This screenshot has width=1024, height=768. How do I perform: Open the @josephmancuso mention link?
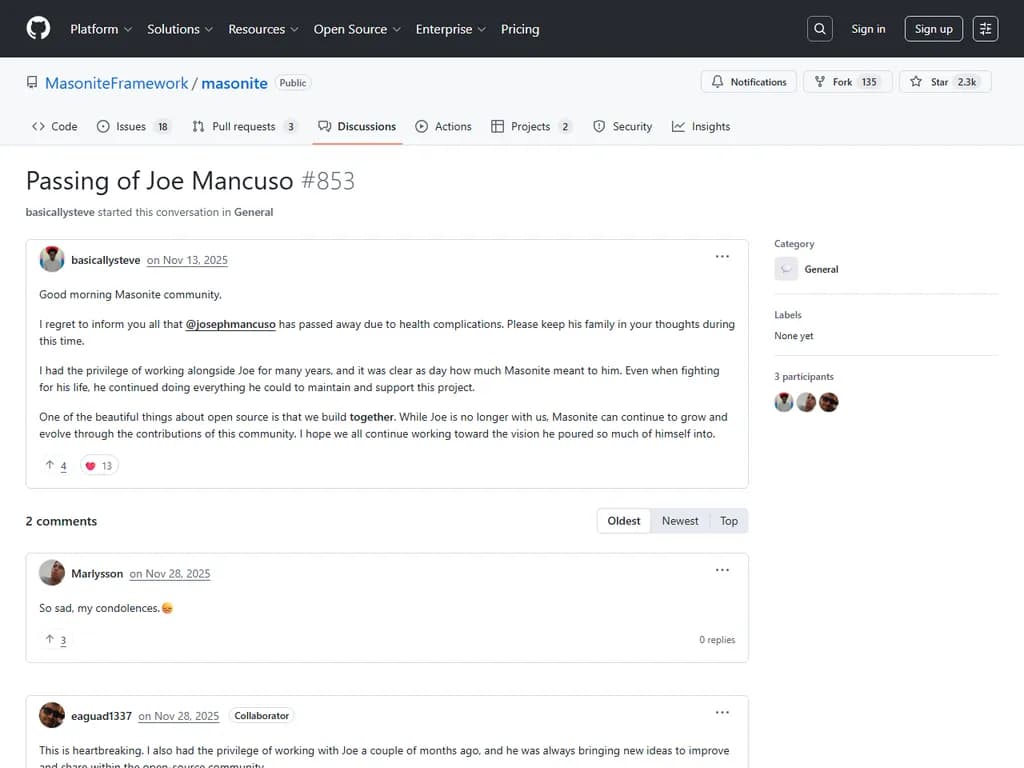[230, 324]
